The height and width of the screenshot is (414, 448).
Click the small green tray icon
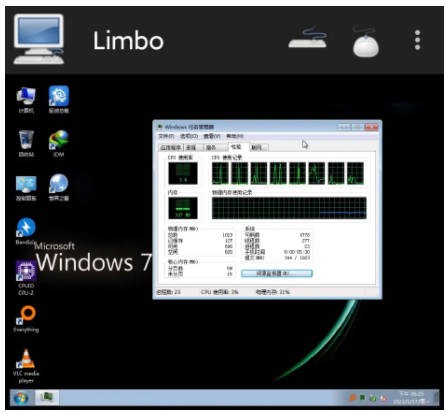click(362, 398)
